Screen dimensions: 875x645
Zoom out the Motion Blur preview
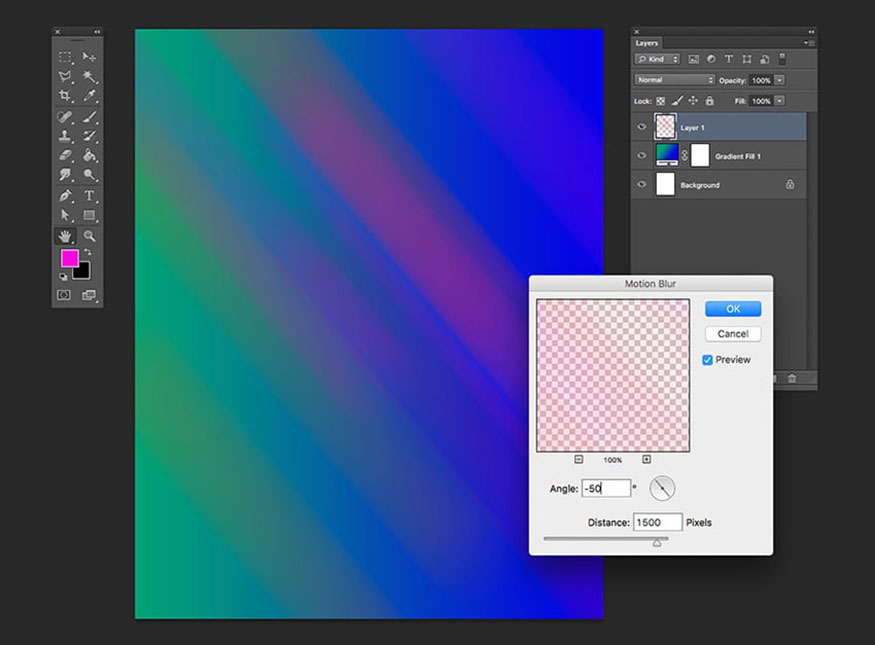(x=579, y=459)
